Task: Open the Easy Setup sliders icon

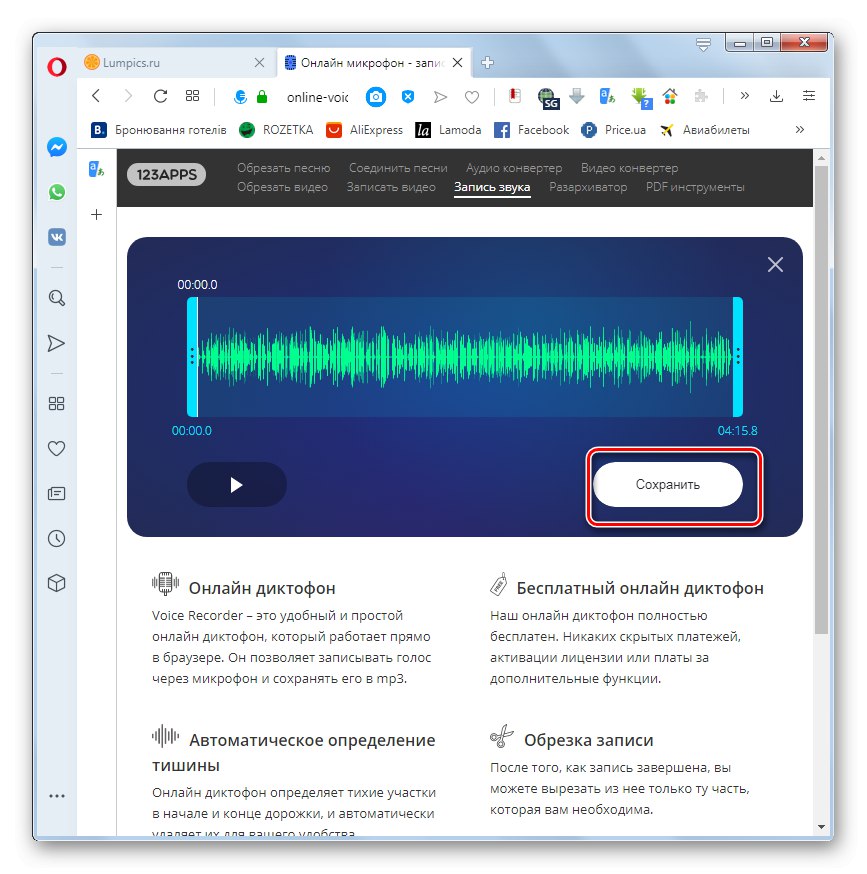Action: (808, 96)
